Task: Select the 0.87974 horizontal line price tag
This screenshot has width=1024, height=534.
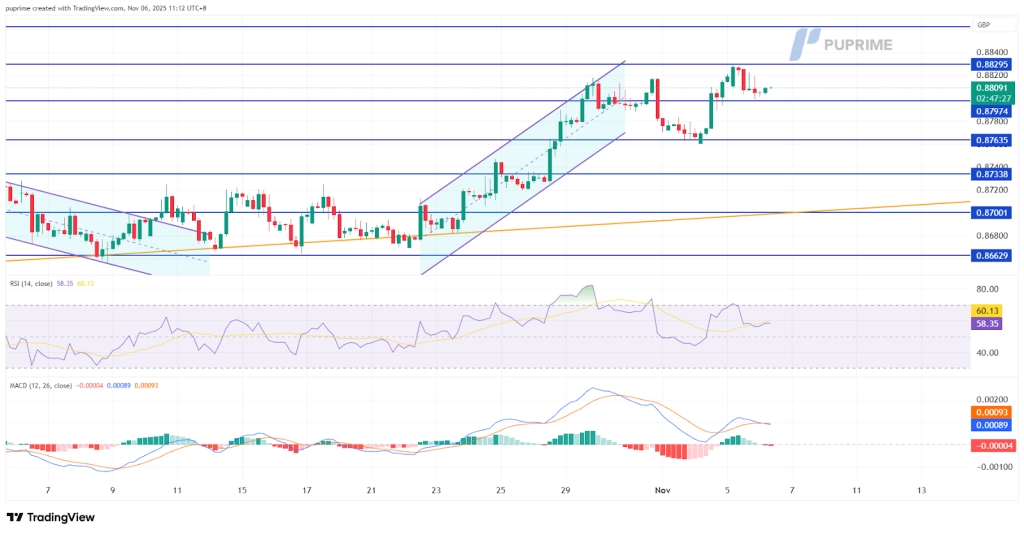Action: pyautogui.click(x=991, y=111)
